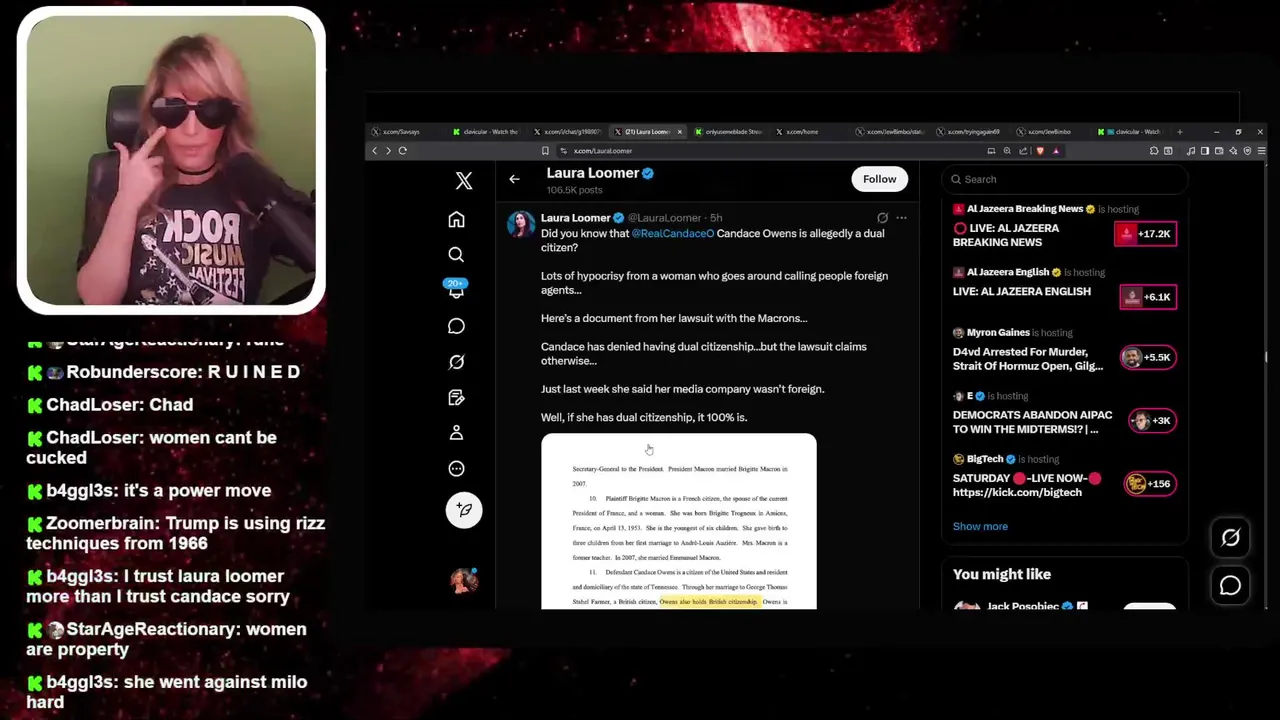This screenshot has height=720, width=1280.
Task: Click the Brave Rewards triangle icon
Action: click(x=1056, y=151)
